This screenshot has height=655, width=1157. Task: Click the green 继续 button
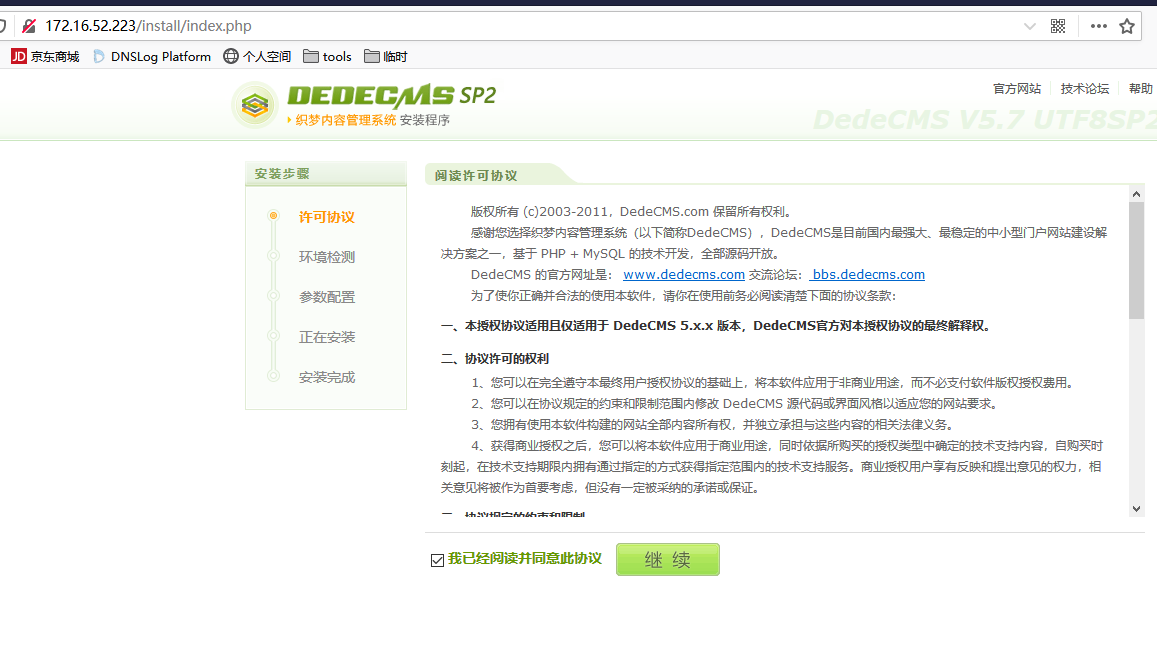(x=668, y=559)
